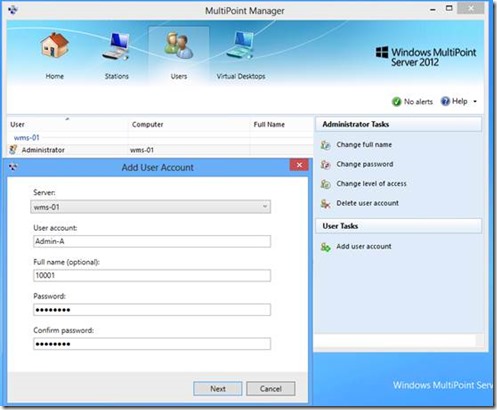
Task: Click the Windows logo beside MultiPoint Server 2012
Action: tap(382, 52)
